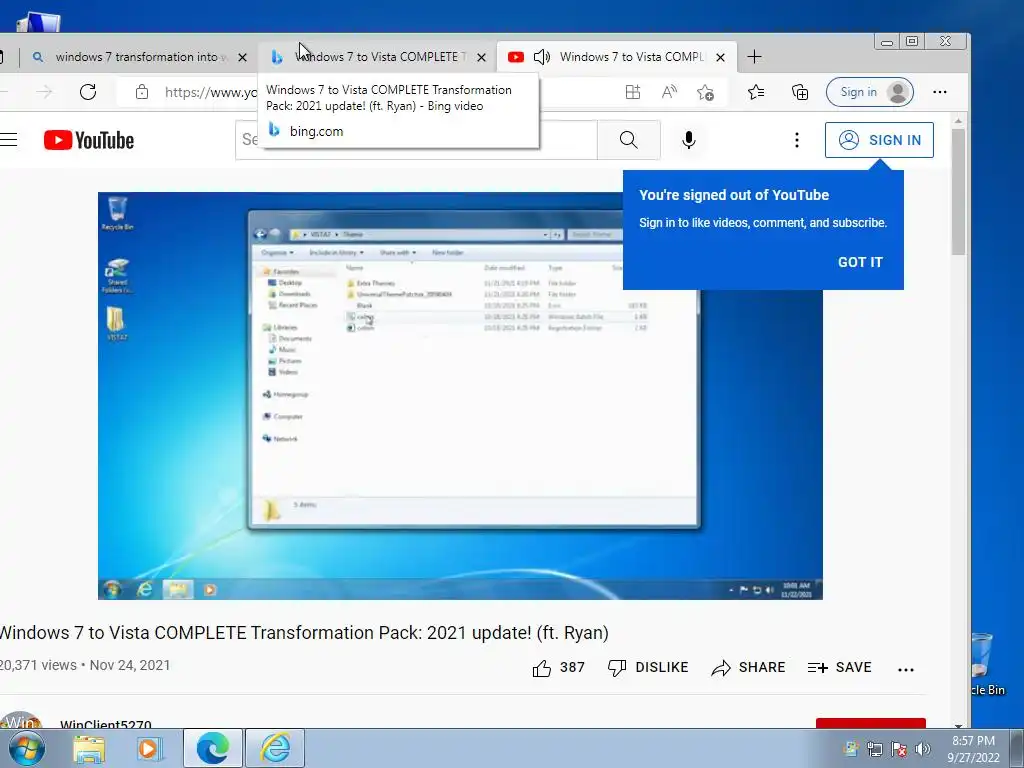Add this page to favorites

(705, 92)
